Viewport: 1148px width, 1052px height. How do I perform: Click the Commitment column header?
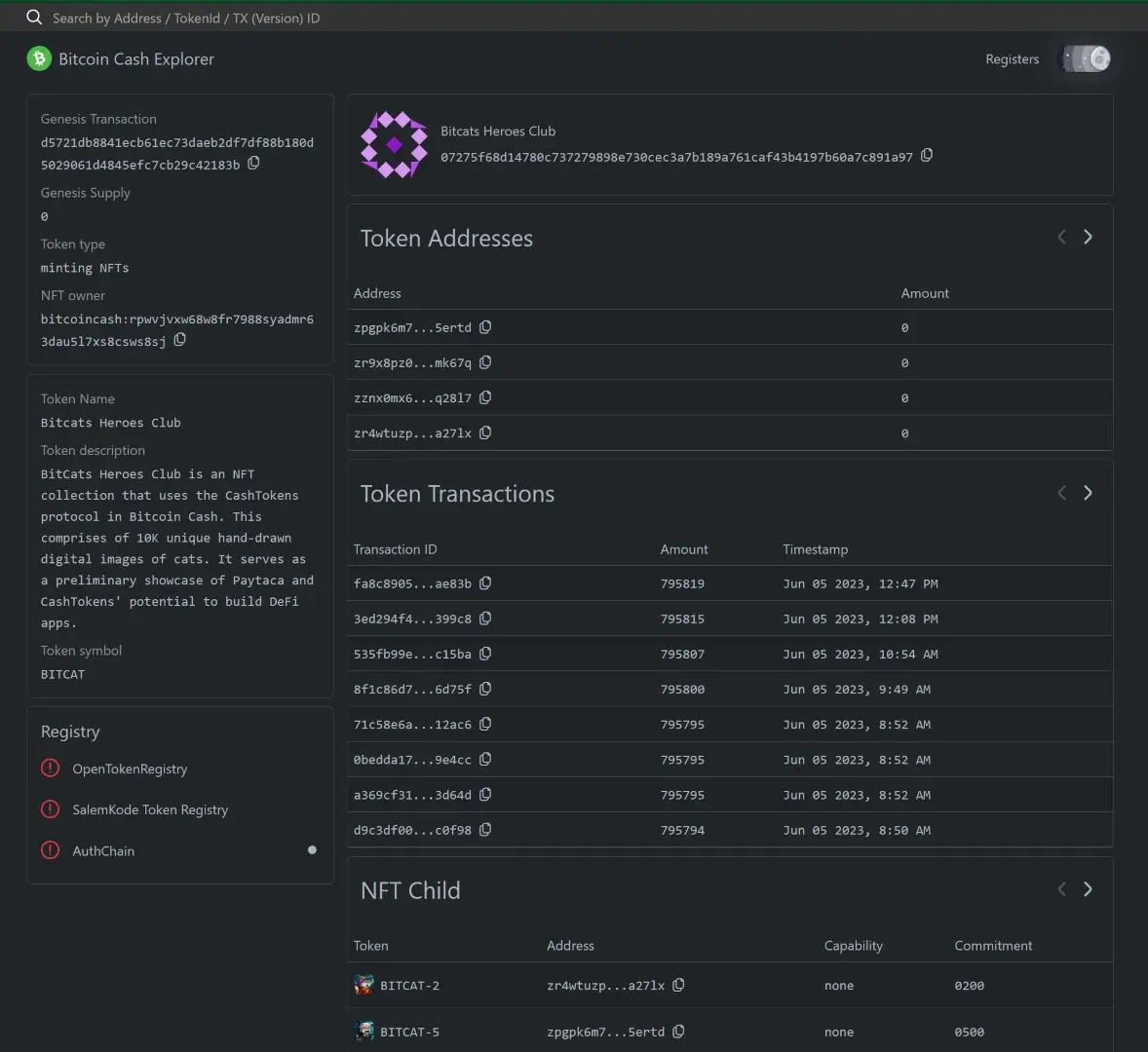[x=993, y=945]
